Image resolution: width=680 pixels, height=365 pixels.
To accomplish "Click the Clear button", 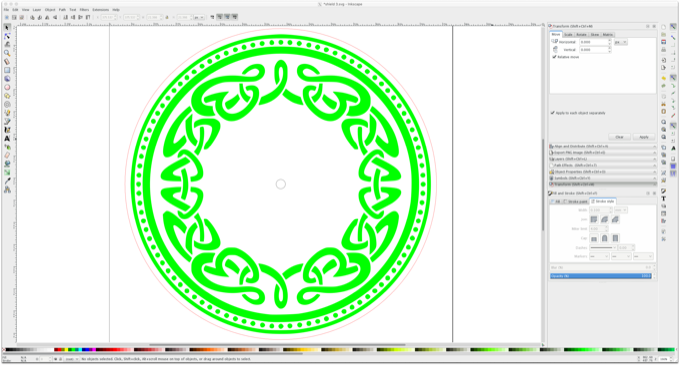I will click(x=619, y=137).
